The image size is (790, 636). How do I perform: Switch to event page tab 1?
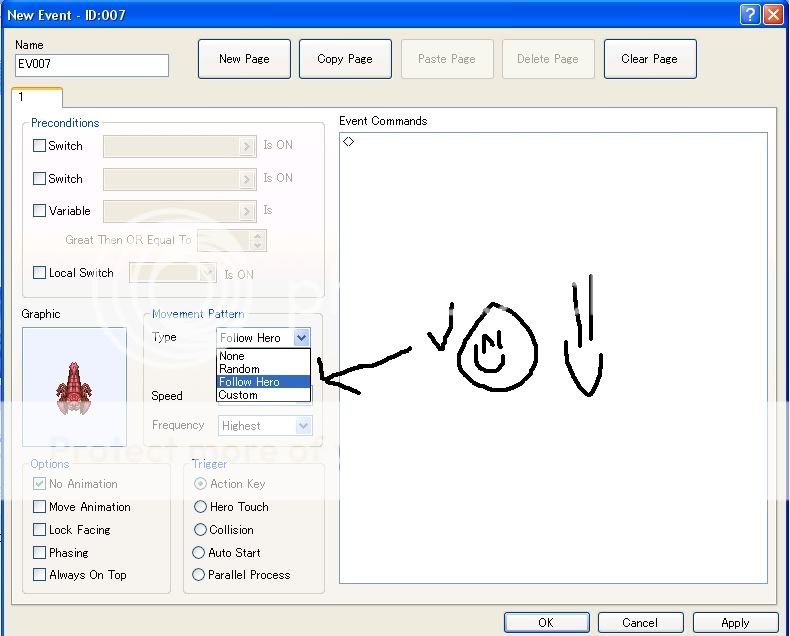tap(36, 97)
